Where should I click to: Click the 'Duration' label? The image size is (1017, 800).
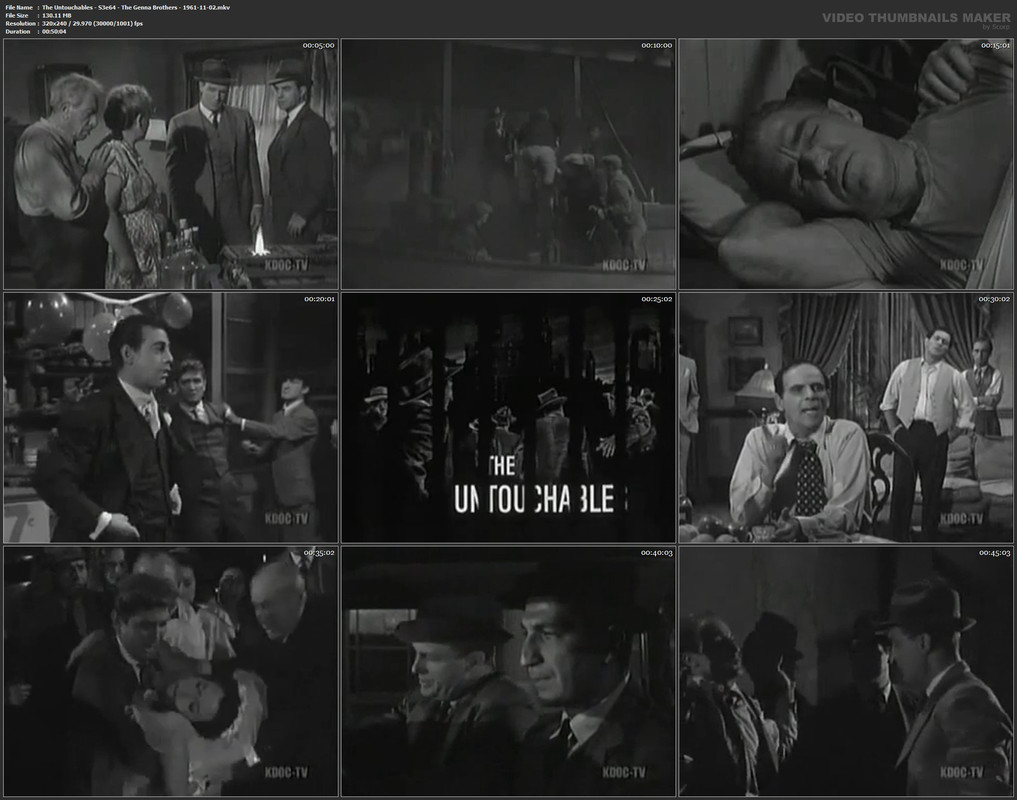18,31
